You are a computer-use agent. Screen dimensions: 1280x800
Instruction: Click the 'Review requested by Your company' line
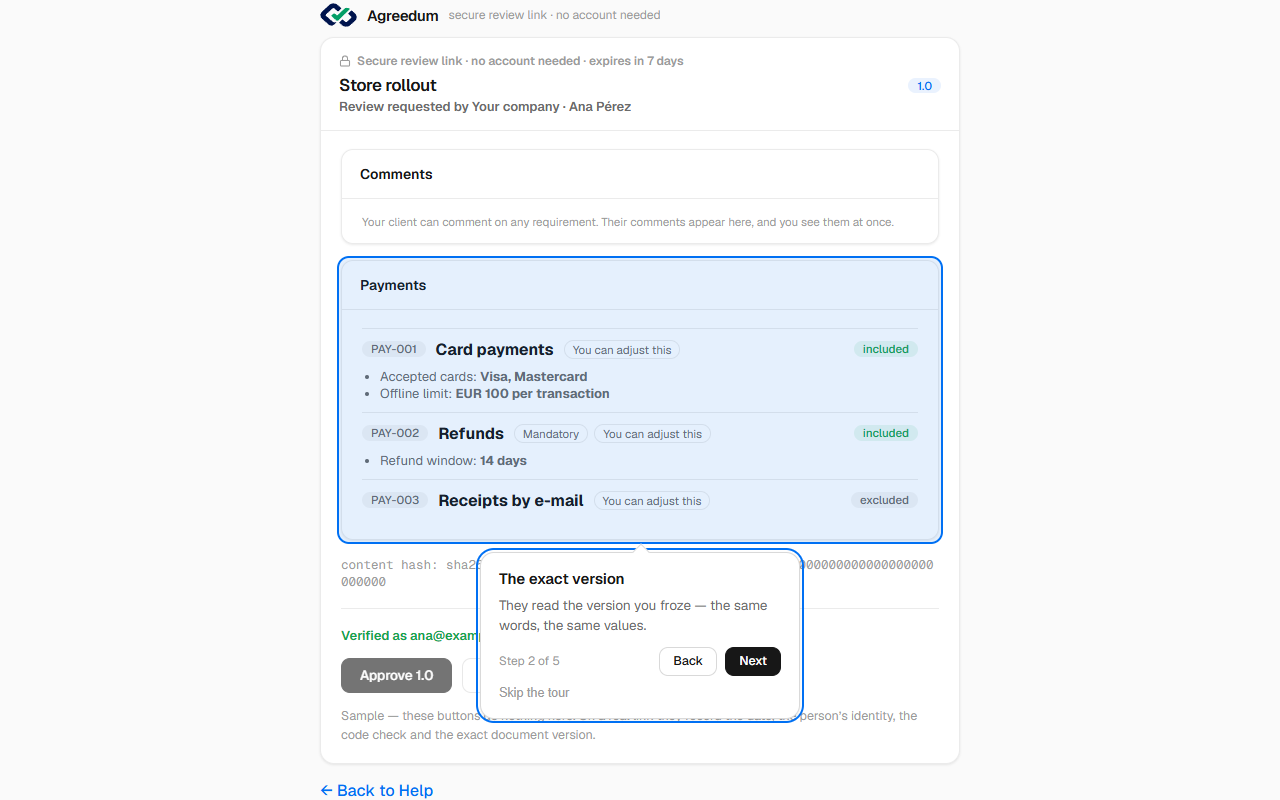click(x=485, y=107)
